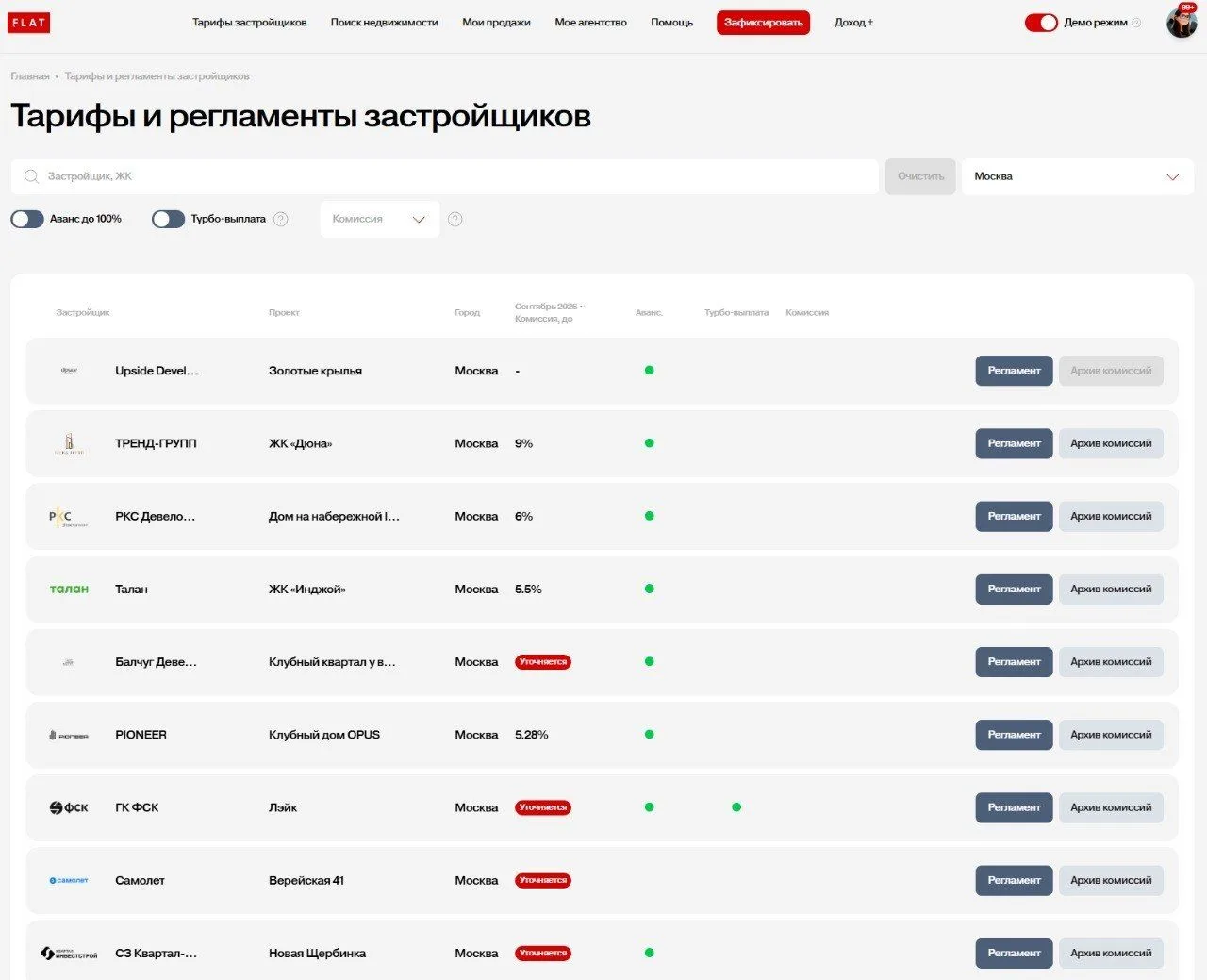Open the user profile avatar
The width and height of the screenshot is (1207, 980).
[x=1181, y=23]
